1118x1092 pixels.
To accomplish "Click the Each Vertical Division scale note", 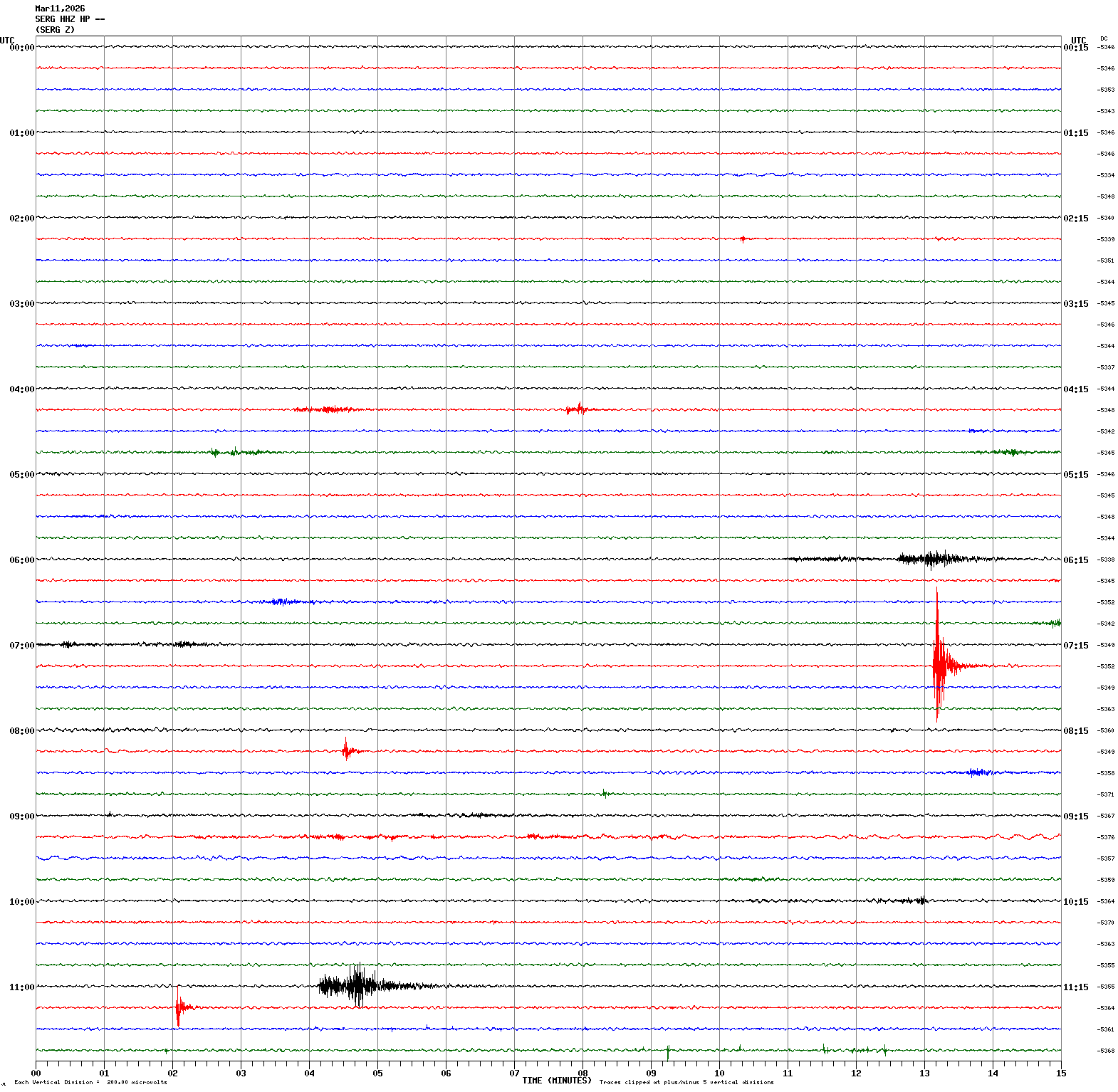I will pos(90,1083).
